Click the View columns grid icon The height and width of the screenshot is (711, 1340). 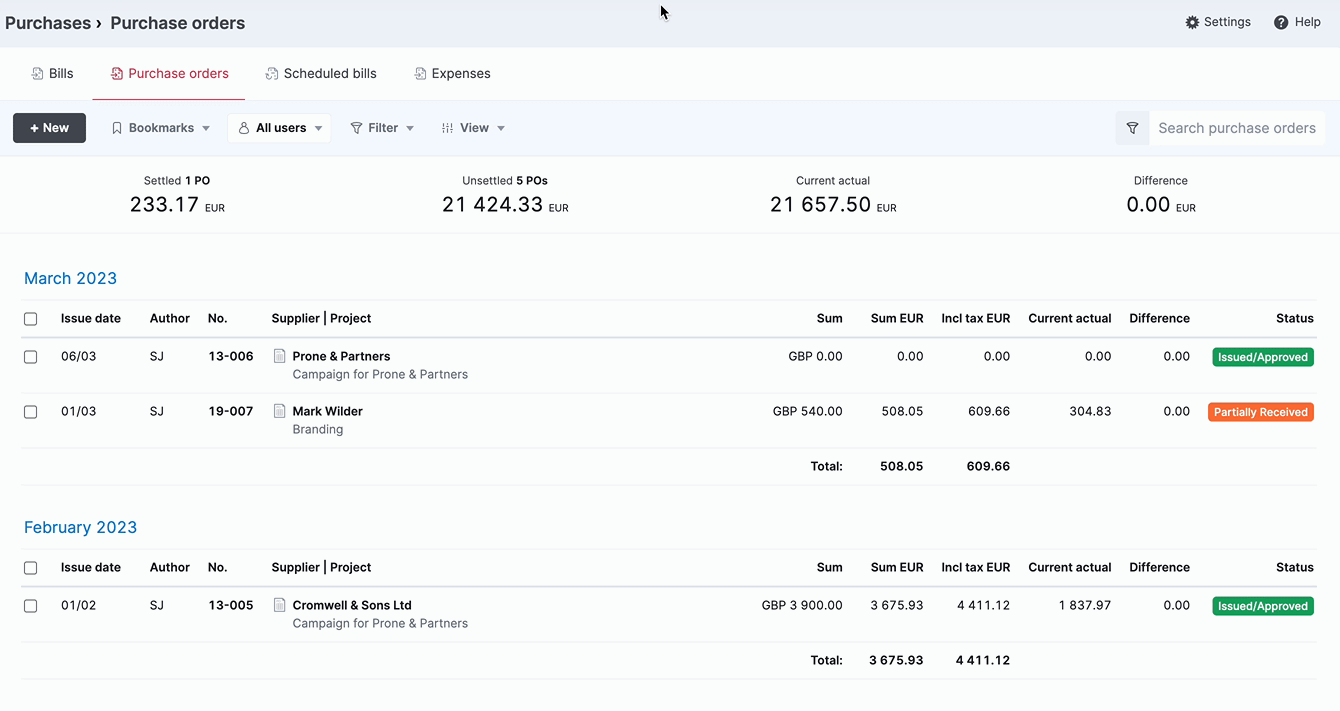(x=447, y=128)
